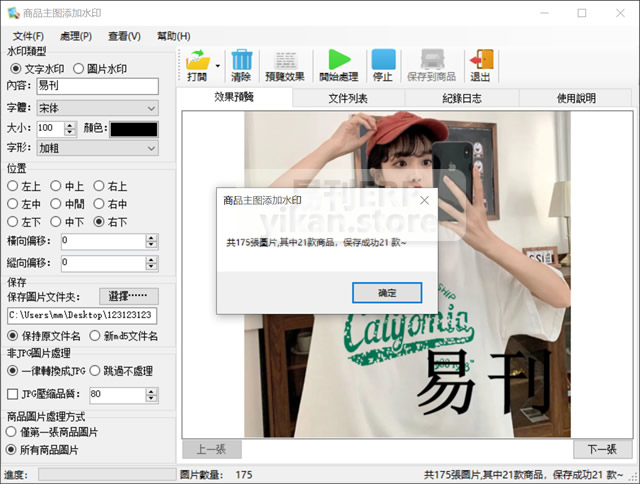
Task: Click 确定 button in dialog
Action: pyautogui.click(x=387, y=293)
